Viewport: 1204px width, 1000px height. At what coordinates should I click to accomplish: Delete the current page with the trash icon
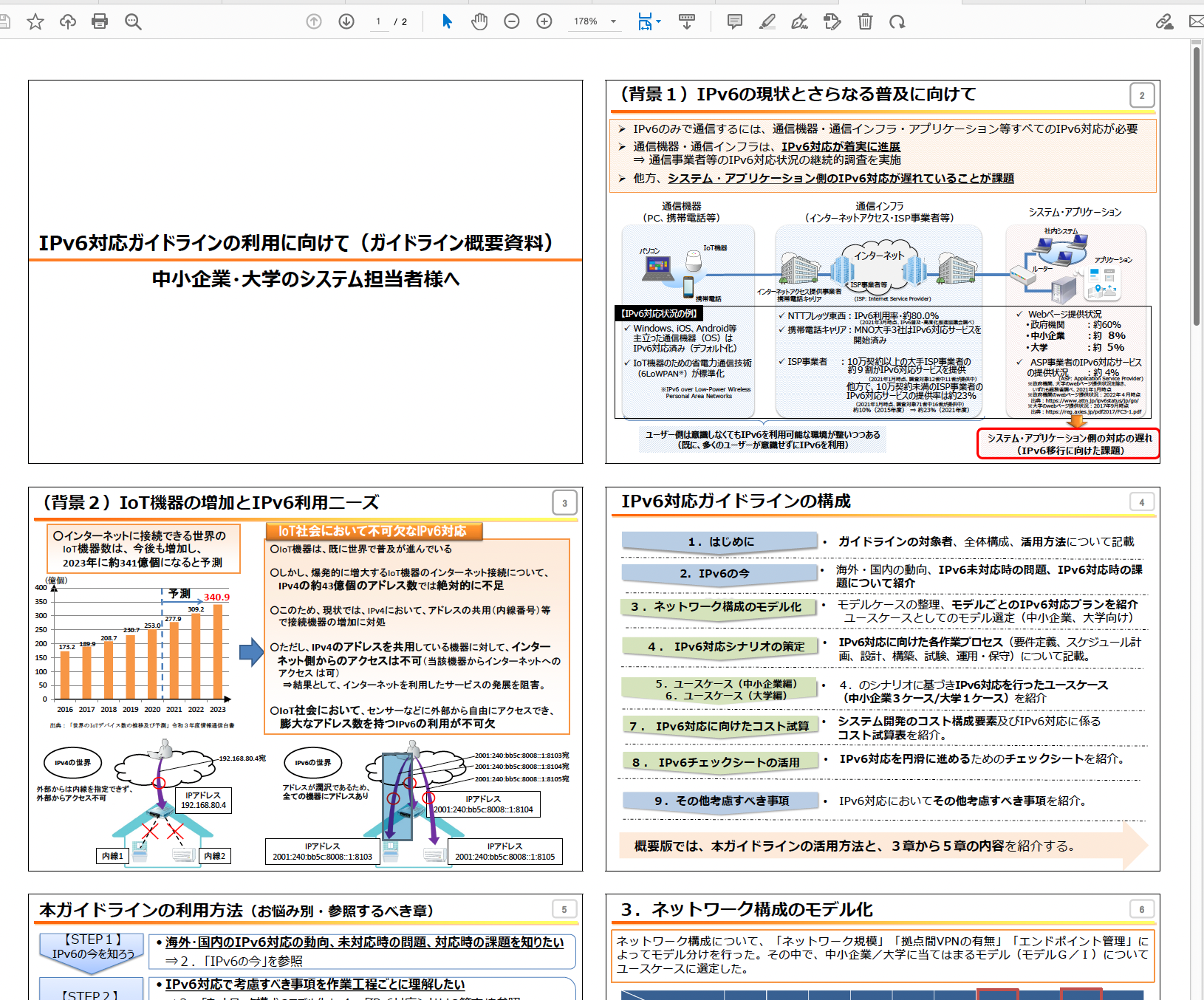point(864,21)
